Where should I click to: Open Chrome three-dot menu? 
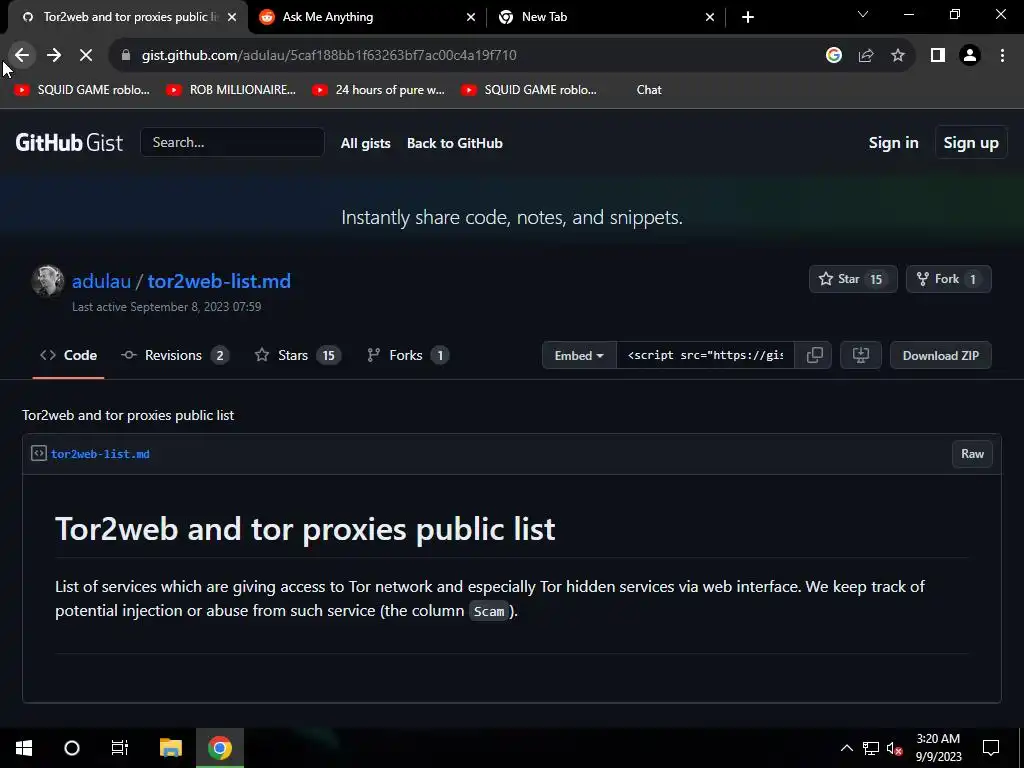pos(1002,56)
